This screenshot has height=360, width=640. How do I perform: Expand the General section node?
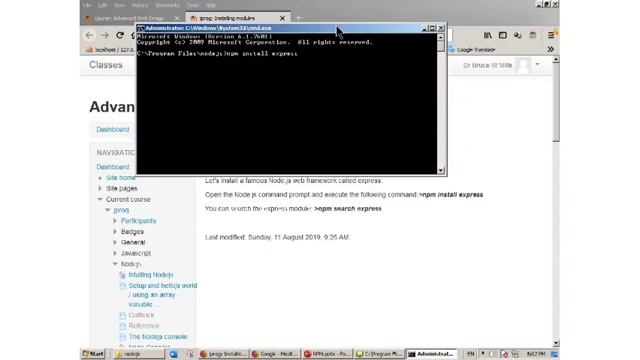pyautogui.click(x=115, y=242)
